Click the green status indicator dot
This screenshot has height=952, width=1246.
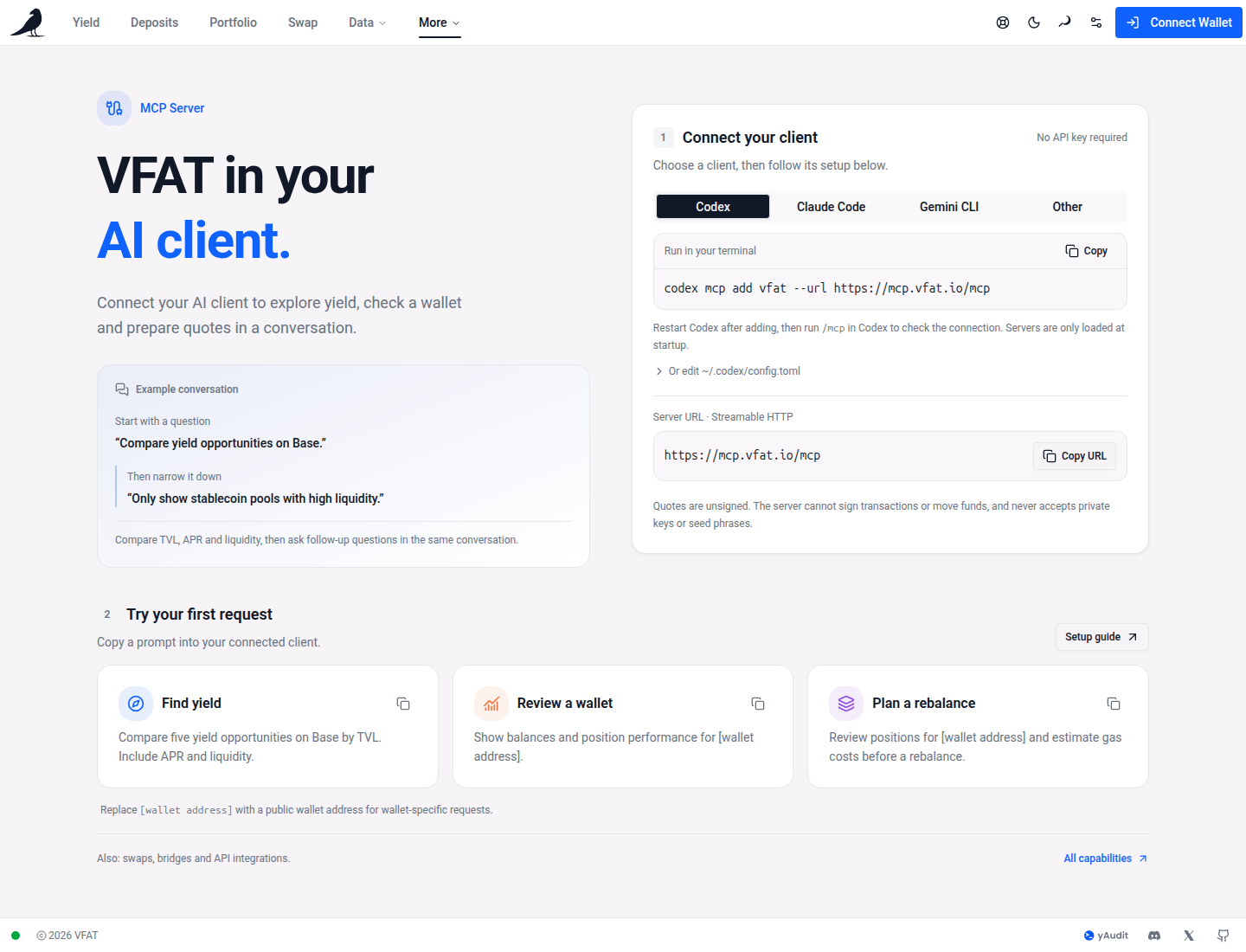pos(16,936)
